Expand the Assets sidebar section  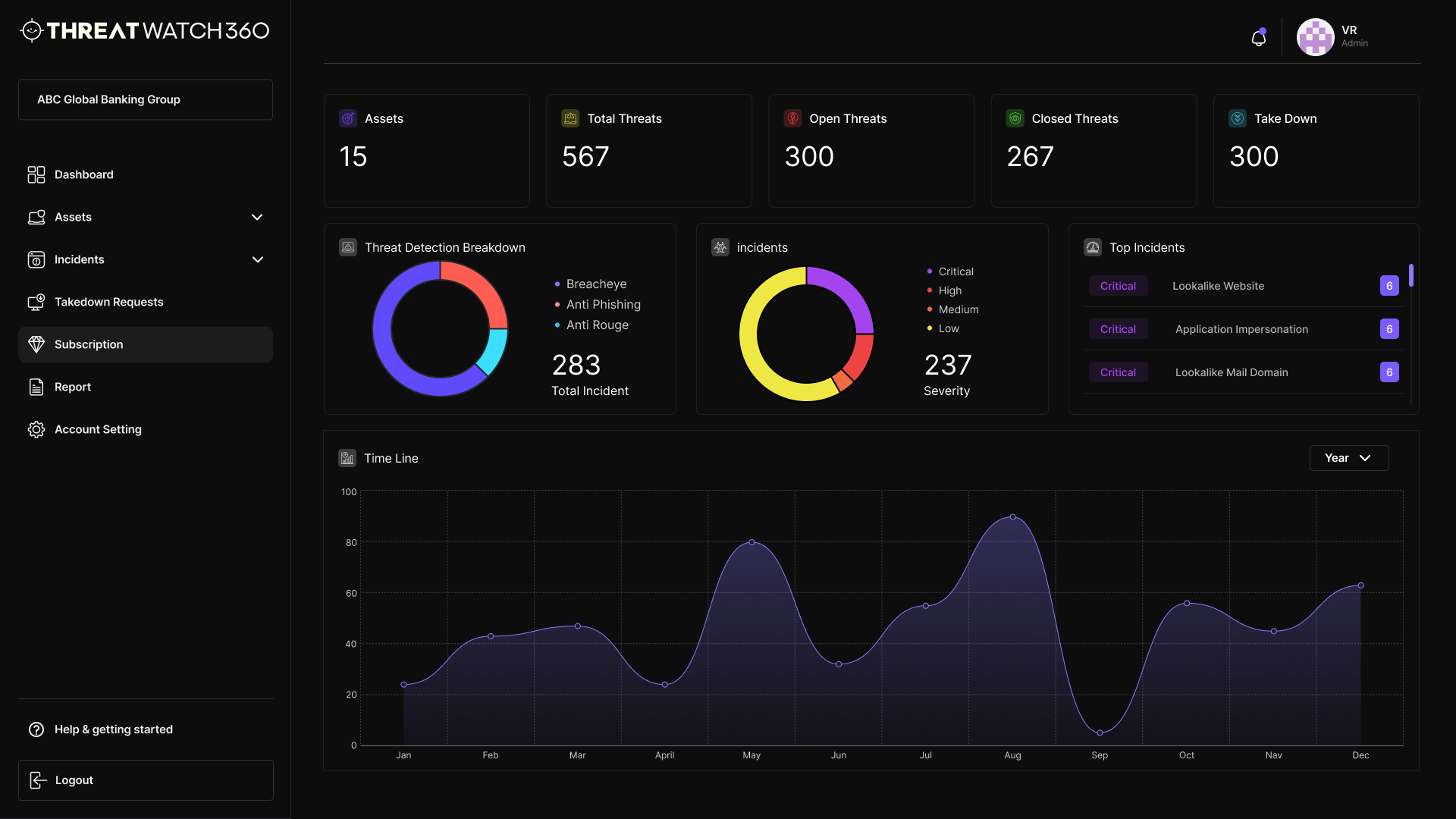(x=257, y=217)
